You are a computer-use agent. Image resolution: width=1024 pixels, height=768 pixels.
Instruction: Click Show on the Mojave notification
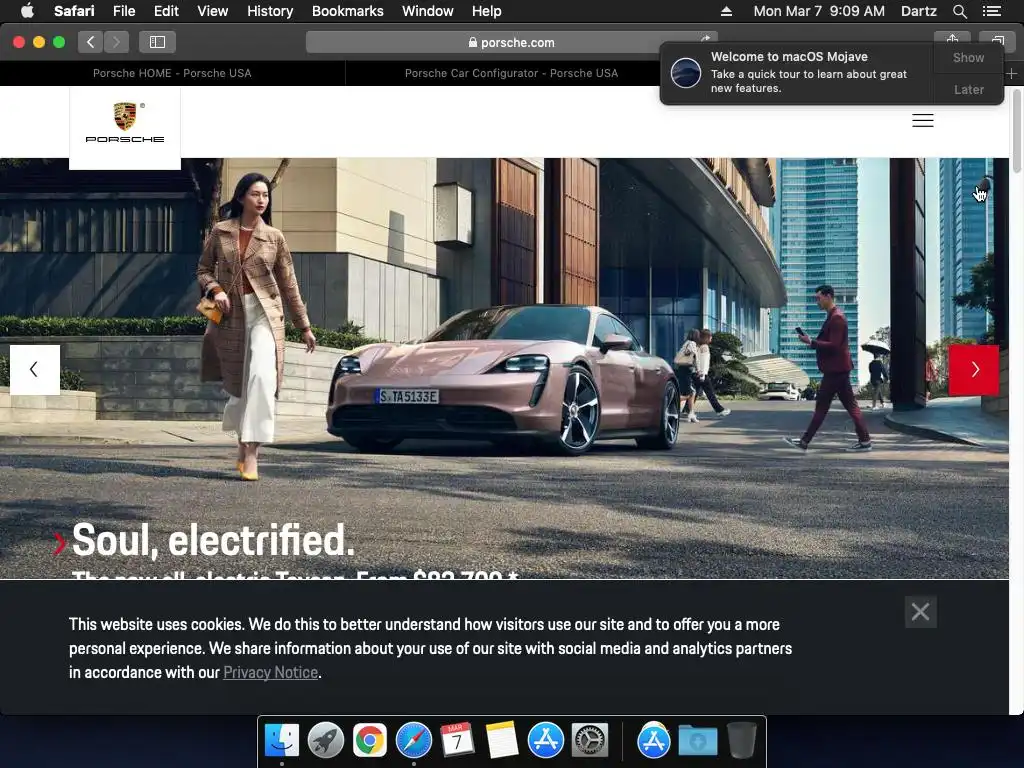pos(968,57)
